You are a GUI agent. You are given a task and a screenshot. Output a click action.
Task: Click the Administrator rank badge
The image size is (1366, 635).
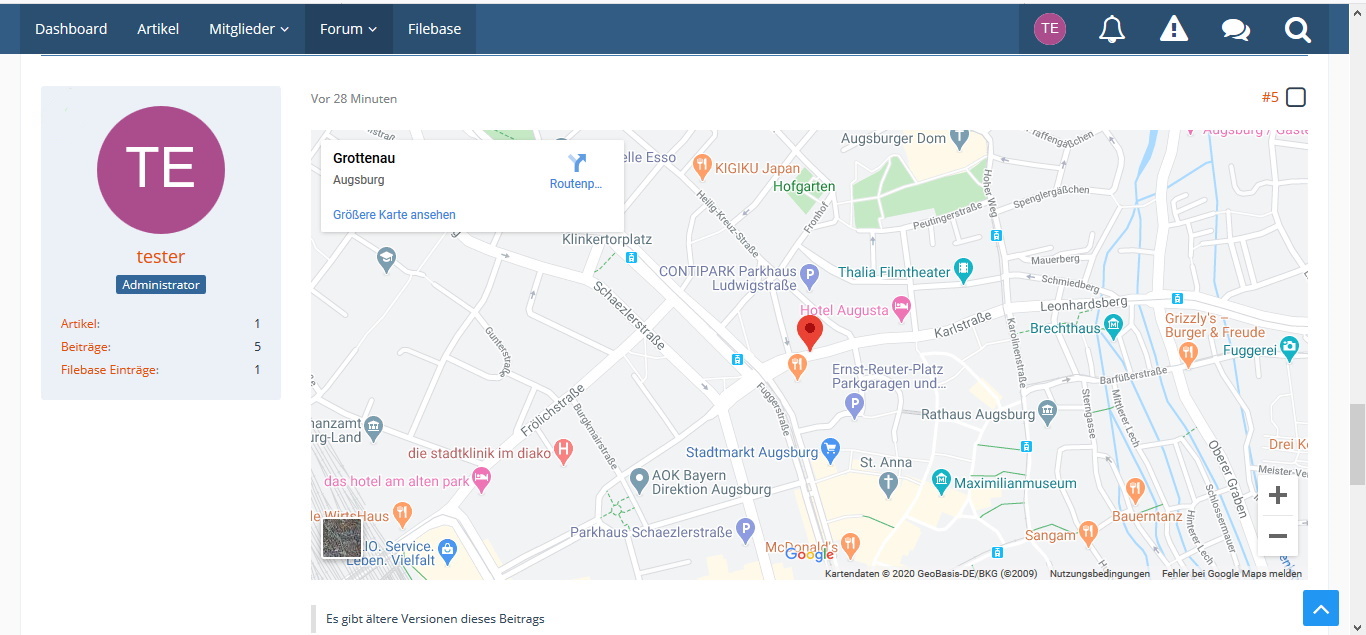(x=161, y=285)
